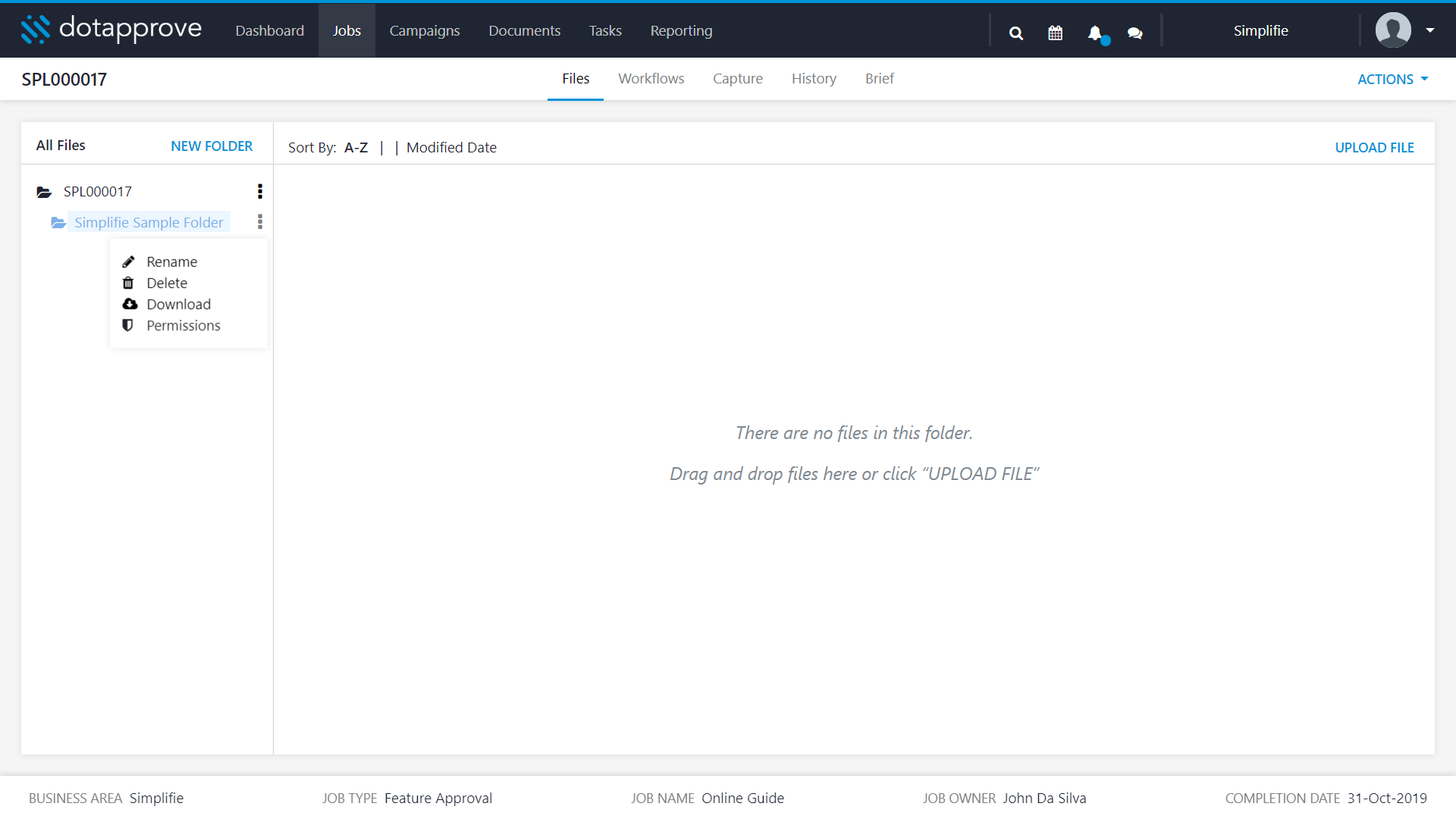This screenshot has height=819, width=1456.
Task: Click the footer Simplifie business area value
Action: point(156,799)
